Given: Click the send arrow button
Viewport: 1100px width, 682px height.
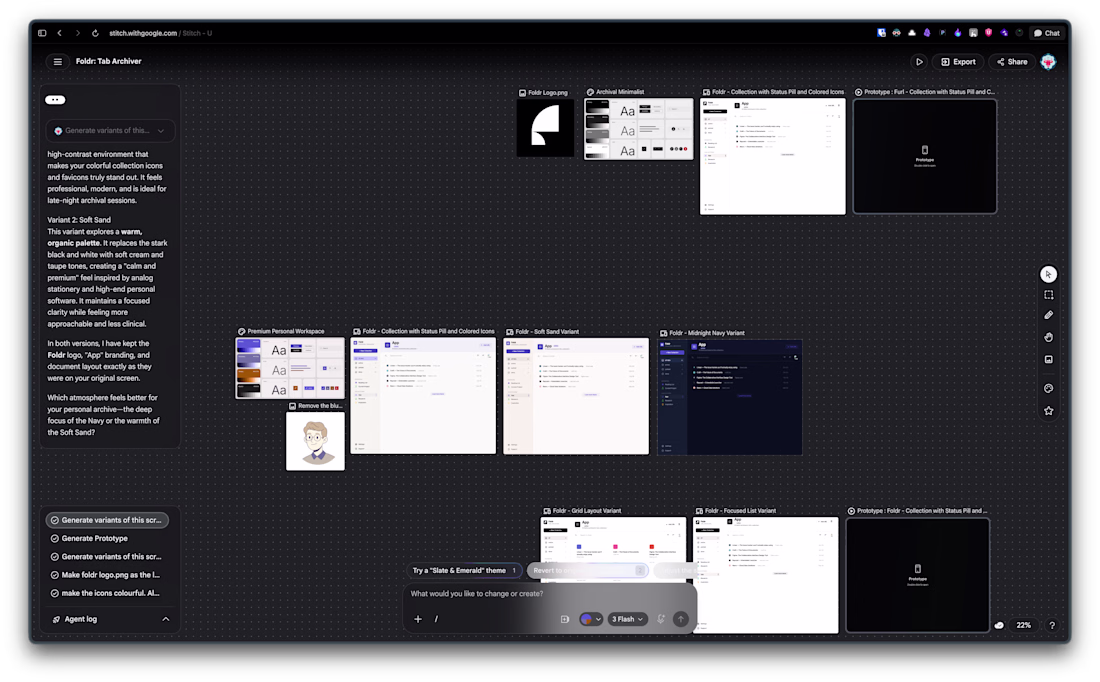Looking at the screenshot, I should (680, 619).
